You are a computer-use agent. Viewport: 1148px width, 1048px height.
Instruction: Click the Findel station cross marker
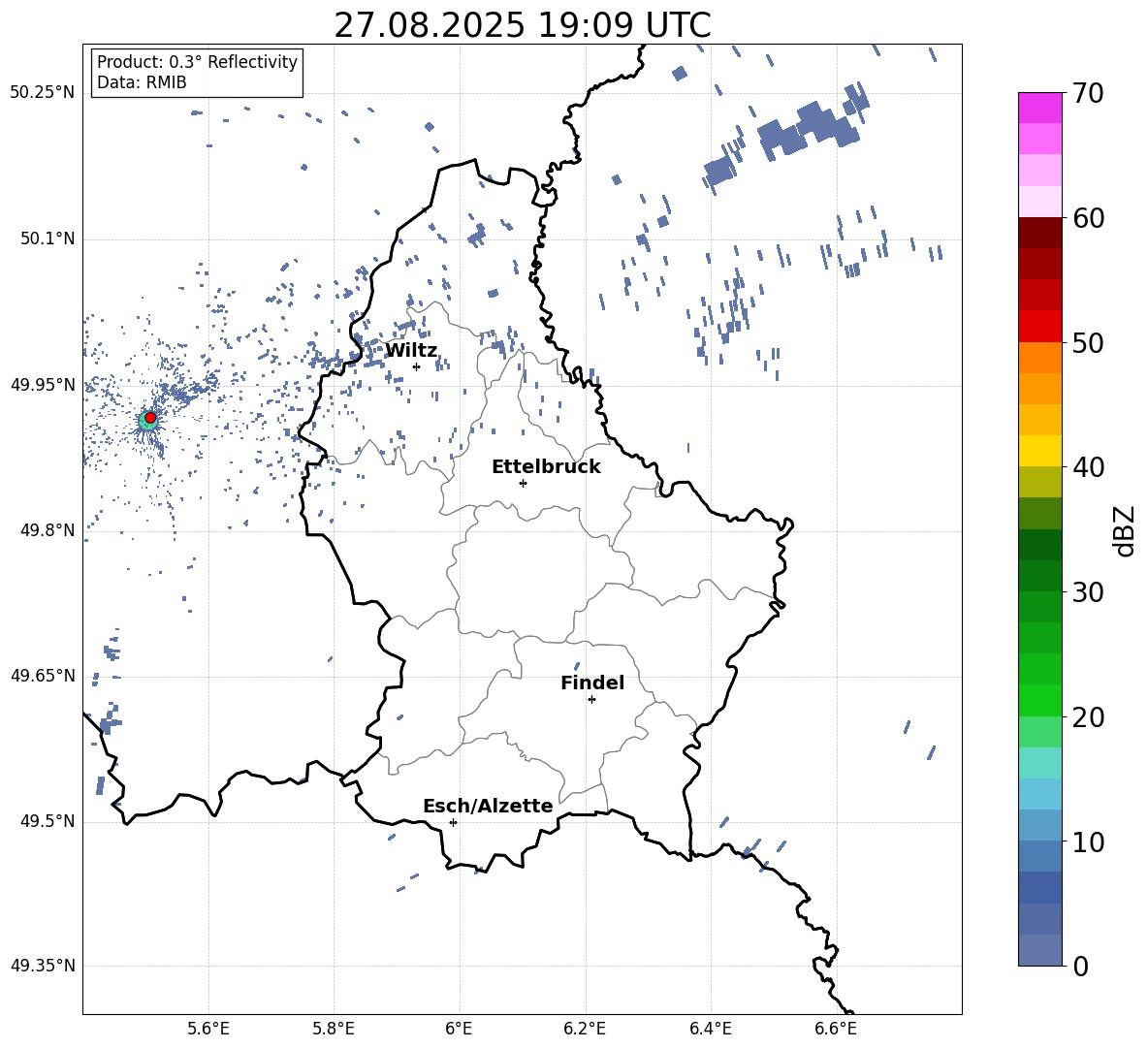pos(591,700)
